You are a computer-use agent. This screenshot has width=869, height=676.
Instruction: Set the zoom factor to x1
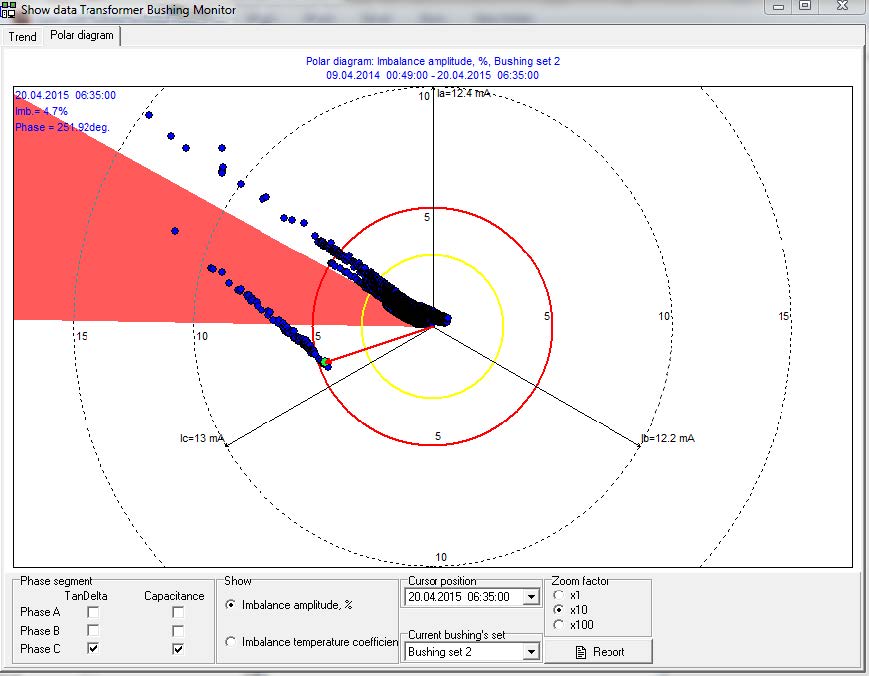coord(559,595)
